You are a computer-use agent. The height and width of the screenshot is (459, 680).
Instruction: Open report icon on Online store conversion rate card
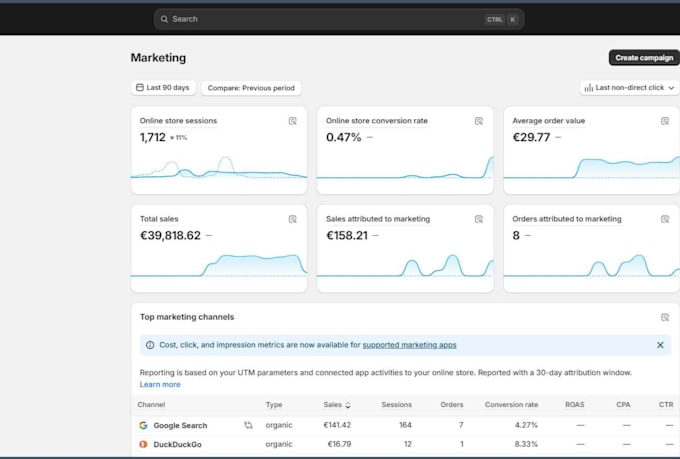pyautogui.click(x=479, y=121)
